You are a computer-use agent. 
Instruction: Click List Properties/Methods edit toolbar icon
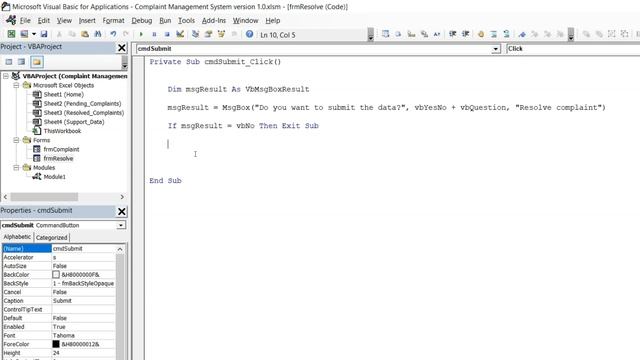click(x=385, y=34)
